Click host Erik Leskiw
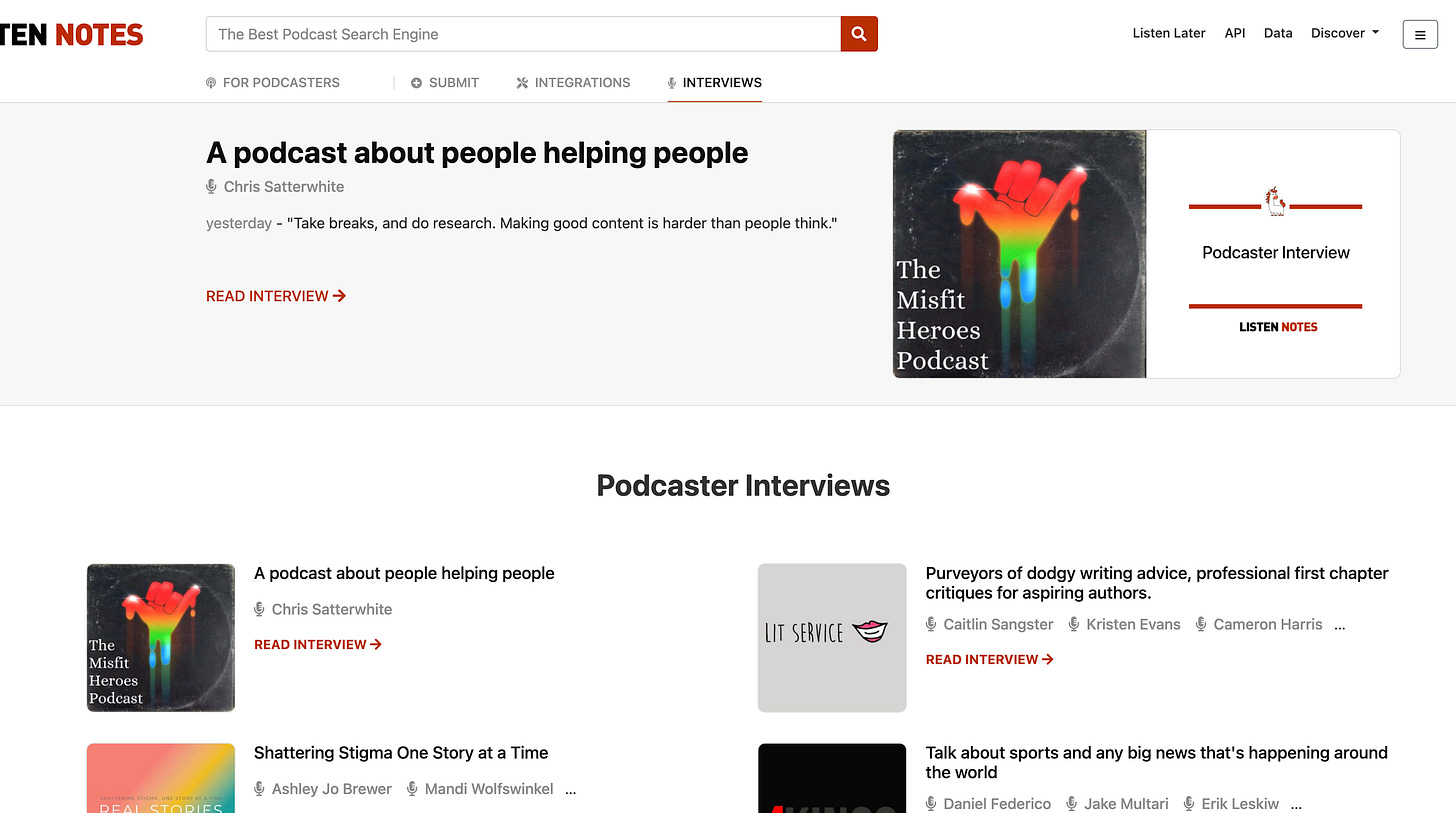The height and width of the screenshot is (813, 1456). click(x=1239, y=804)
